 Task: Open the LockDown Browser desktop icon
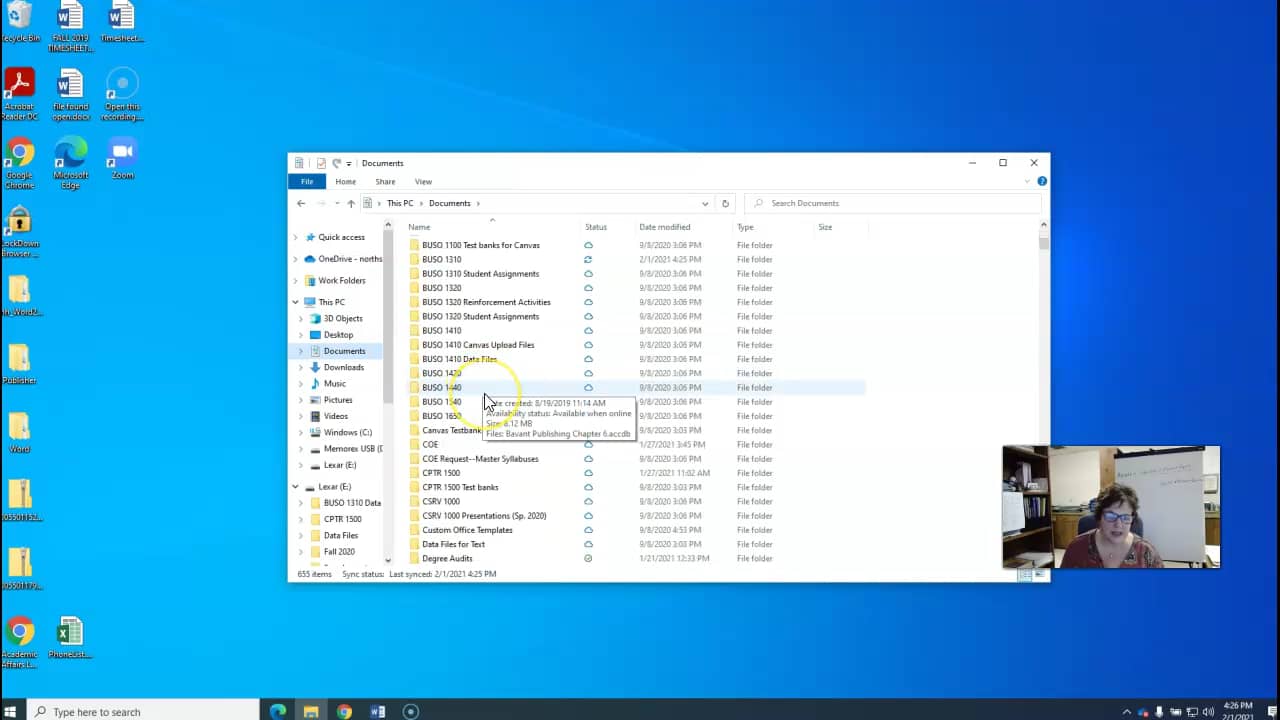point(19,232)
